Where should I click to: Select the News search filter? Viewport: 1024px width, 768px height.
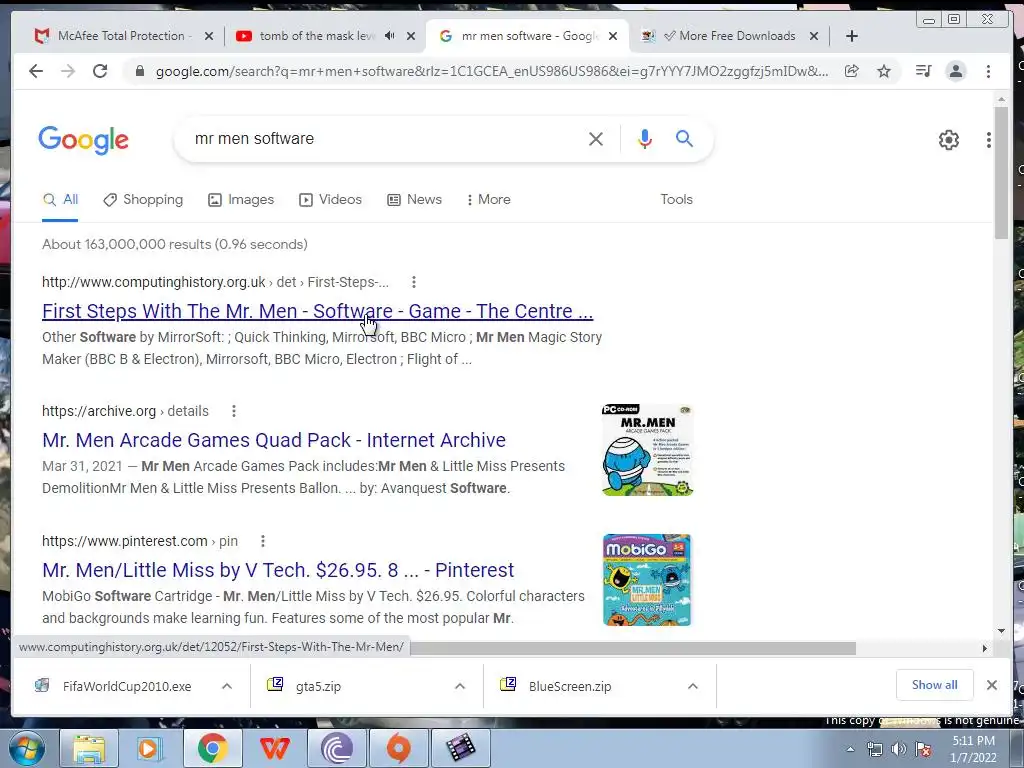pyautogui.click(x=415, y=199)
